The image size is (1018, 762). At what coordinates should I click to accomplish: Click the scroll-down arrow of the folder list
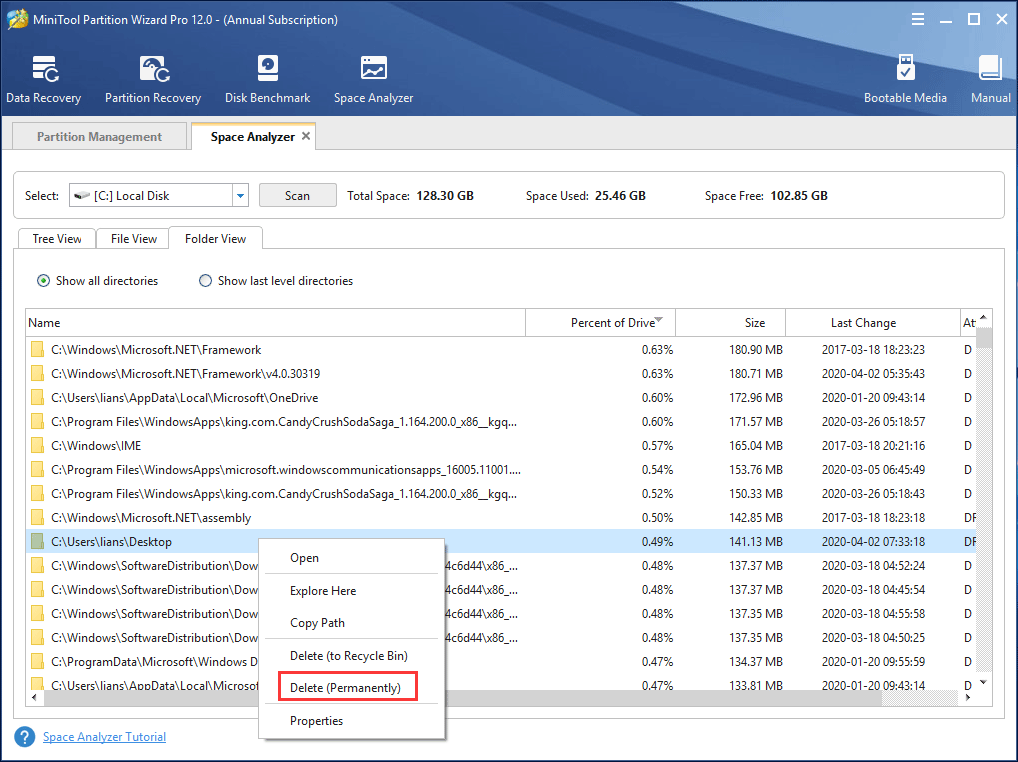click(984, 682)
